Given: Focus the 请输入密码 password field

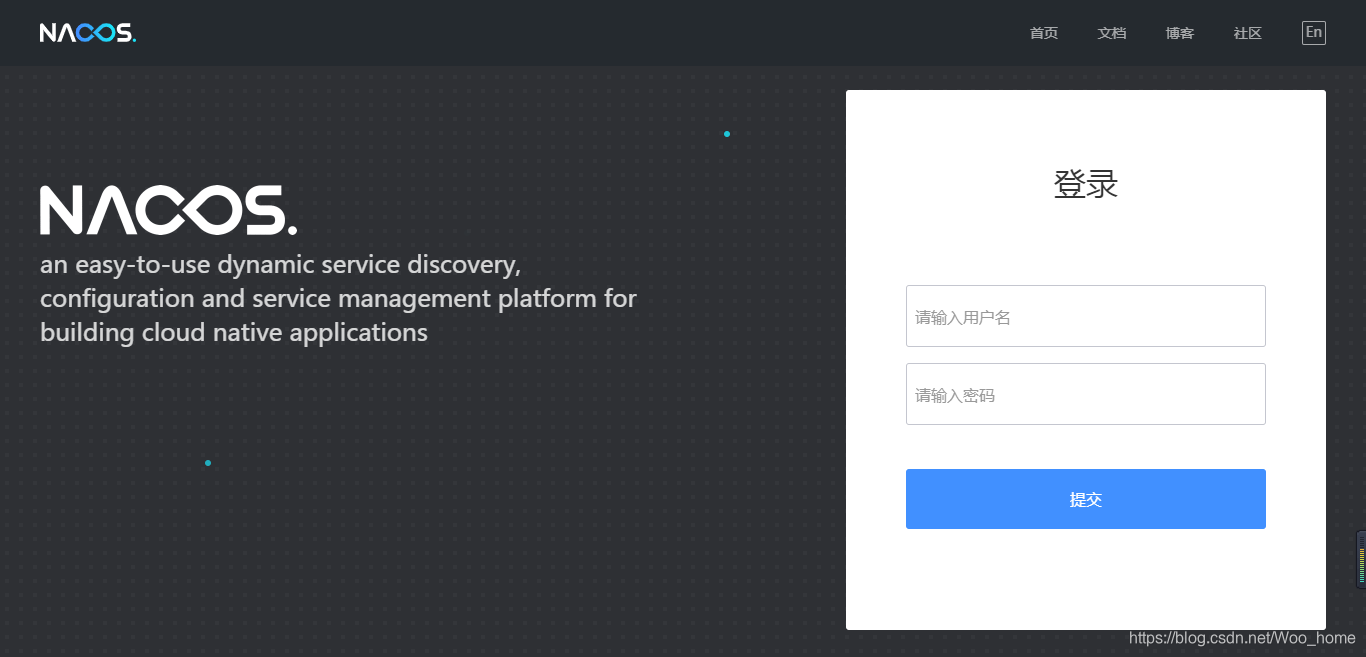Looking at the screenshot, I should 1086,394.
